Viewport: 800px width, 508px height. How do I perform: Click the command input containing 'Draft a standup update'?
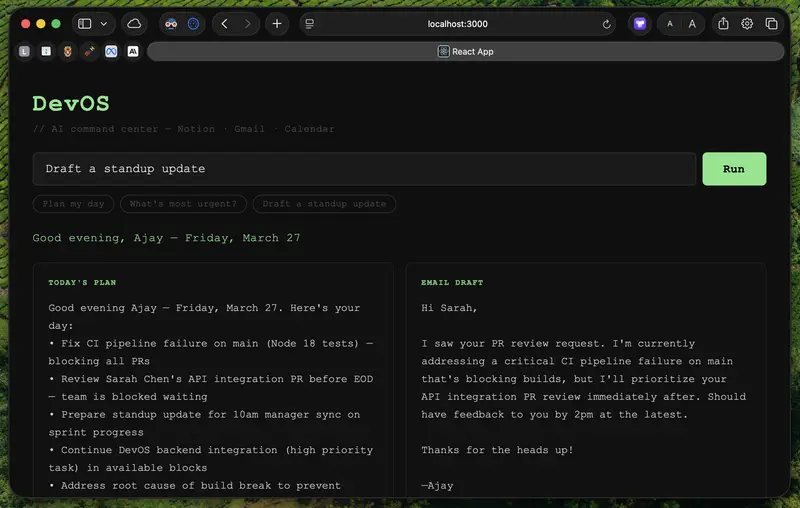[364, 169]
